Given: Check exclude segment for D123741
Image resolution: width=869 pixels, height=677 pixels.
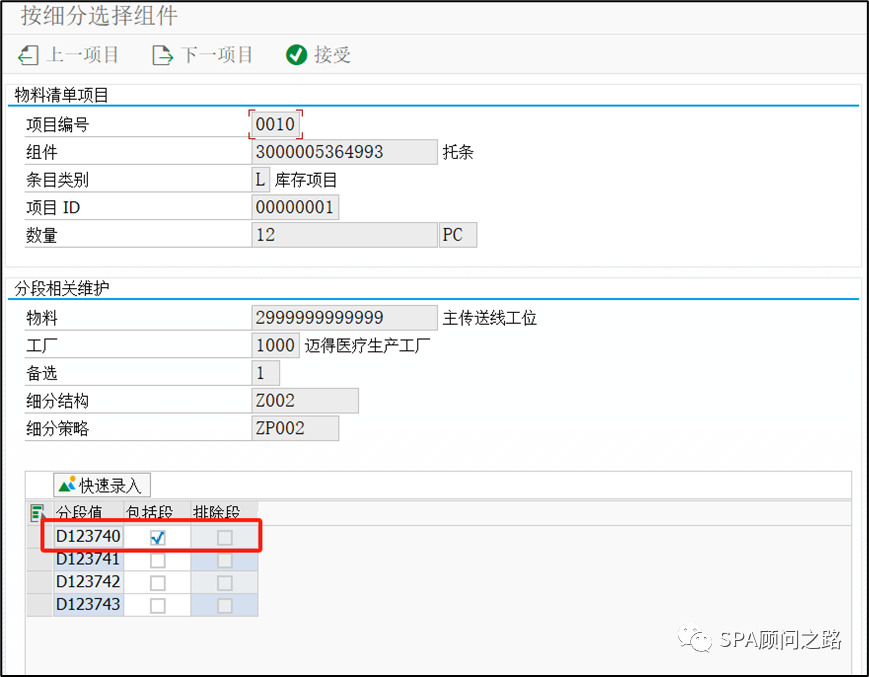Looking at the screenshot, I should coord(224,560).
